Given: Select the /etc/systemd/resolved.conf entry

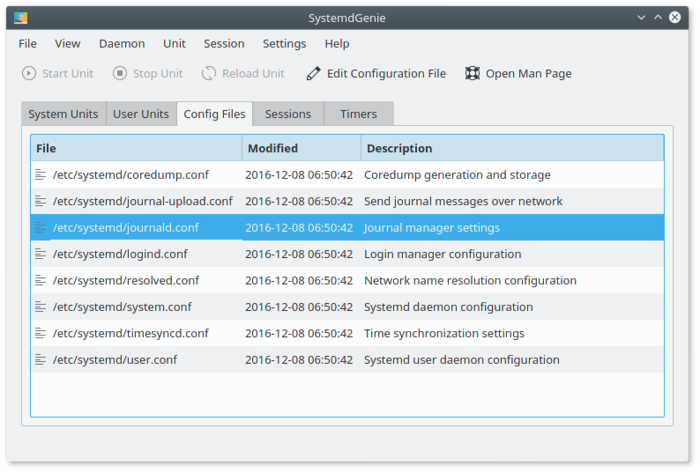Looking at the screenshot, I should click(x=126, y=281).
